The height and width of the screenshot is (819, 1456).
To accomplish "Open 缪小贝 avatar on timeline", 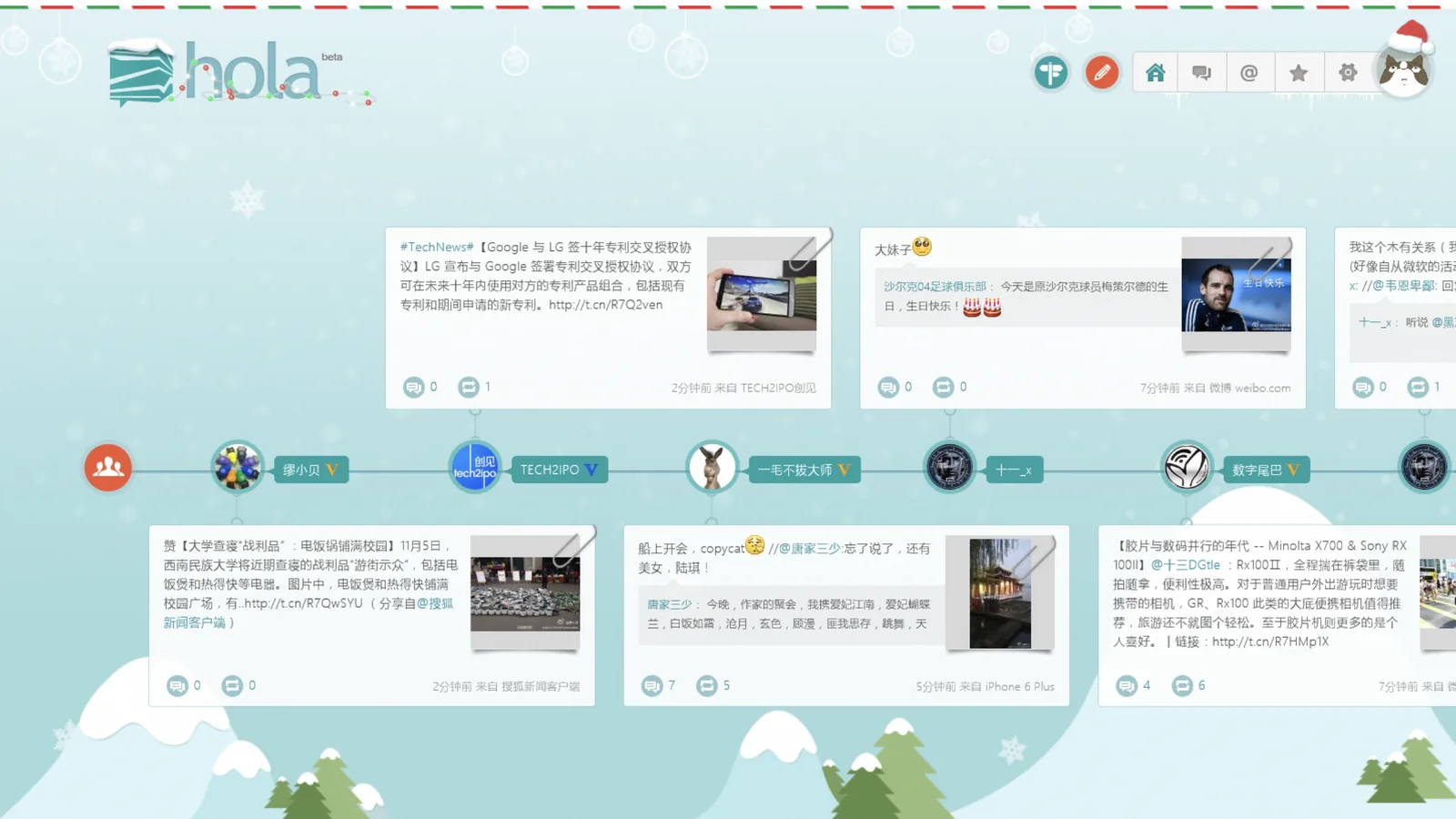I will [x=238, y=468].
